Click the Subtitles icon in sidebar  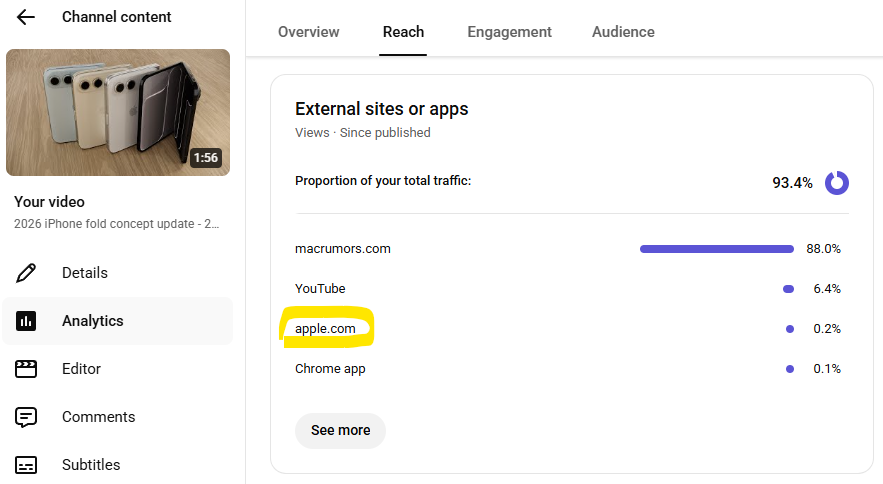click(x=27, y=465)
